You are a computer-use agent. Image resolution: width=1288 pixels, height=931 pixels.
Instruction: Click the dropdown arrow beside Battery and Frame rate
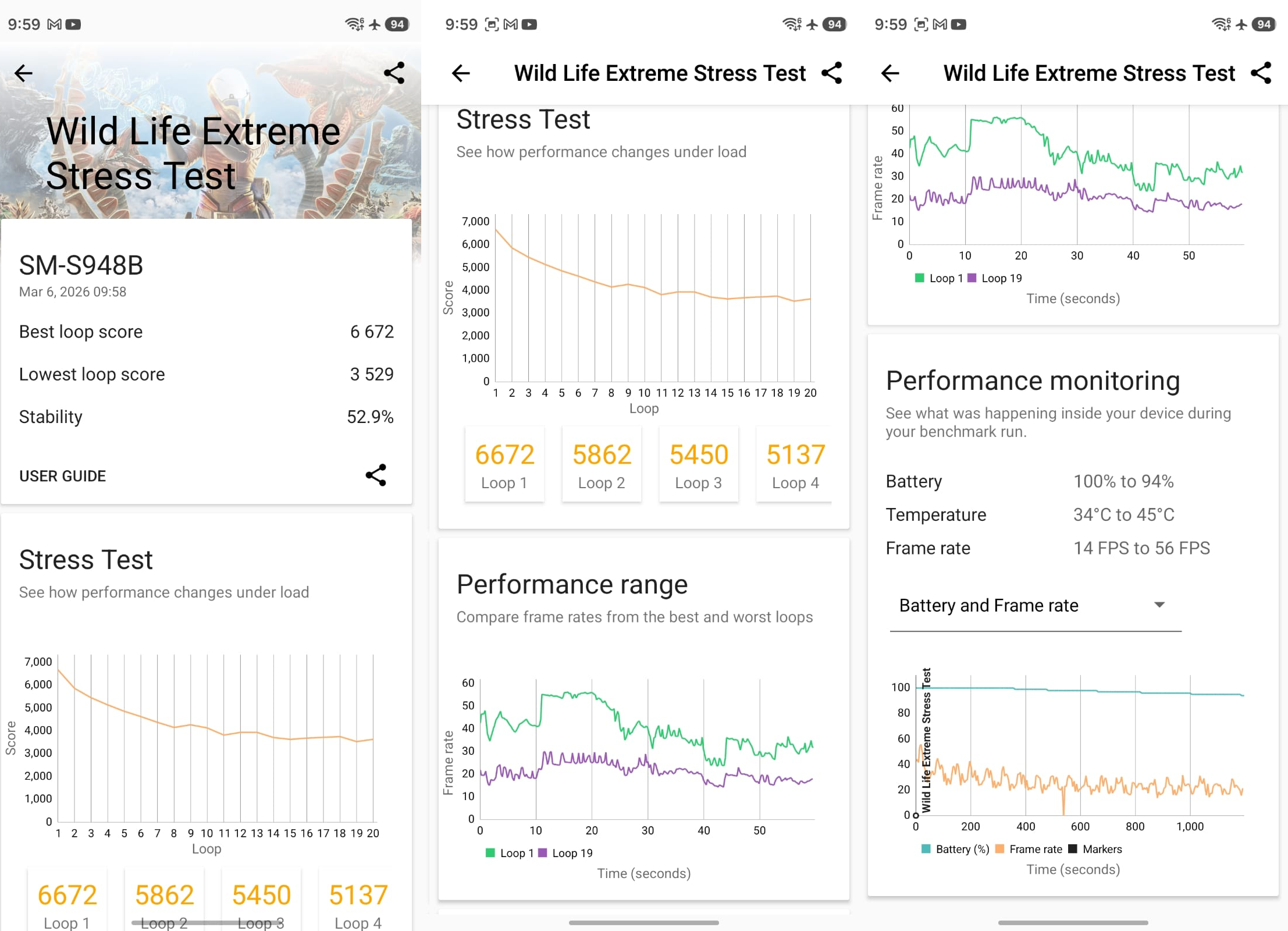(x=1159, y=605)
